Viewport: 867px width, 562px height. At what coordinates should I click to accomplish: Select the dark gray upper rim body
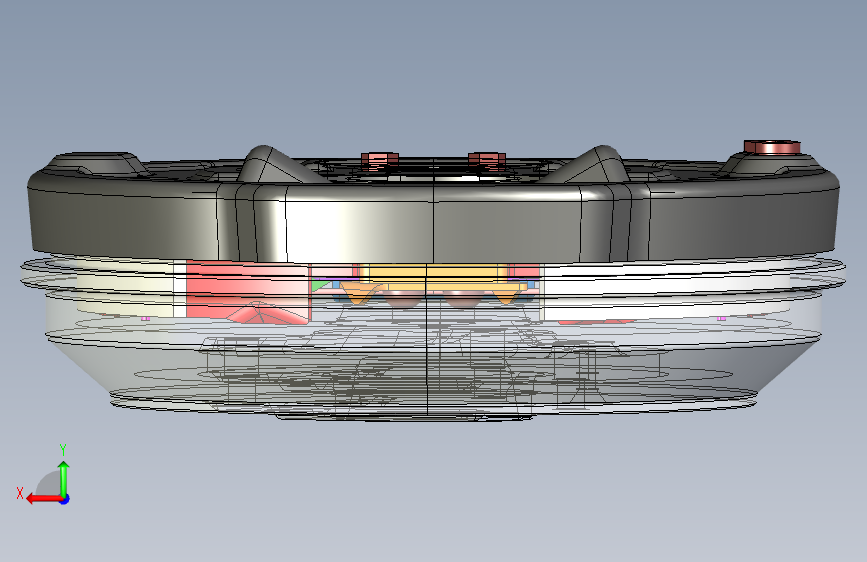click(433, 220)
